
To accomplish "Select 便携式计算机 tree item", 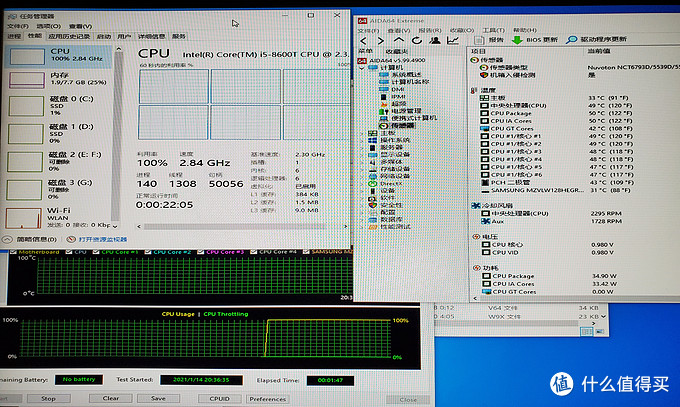I will click(x=409, y=118).
